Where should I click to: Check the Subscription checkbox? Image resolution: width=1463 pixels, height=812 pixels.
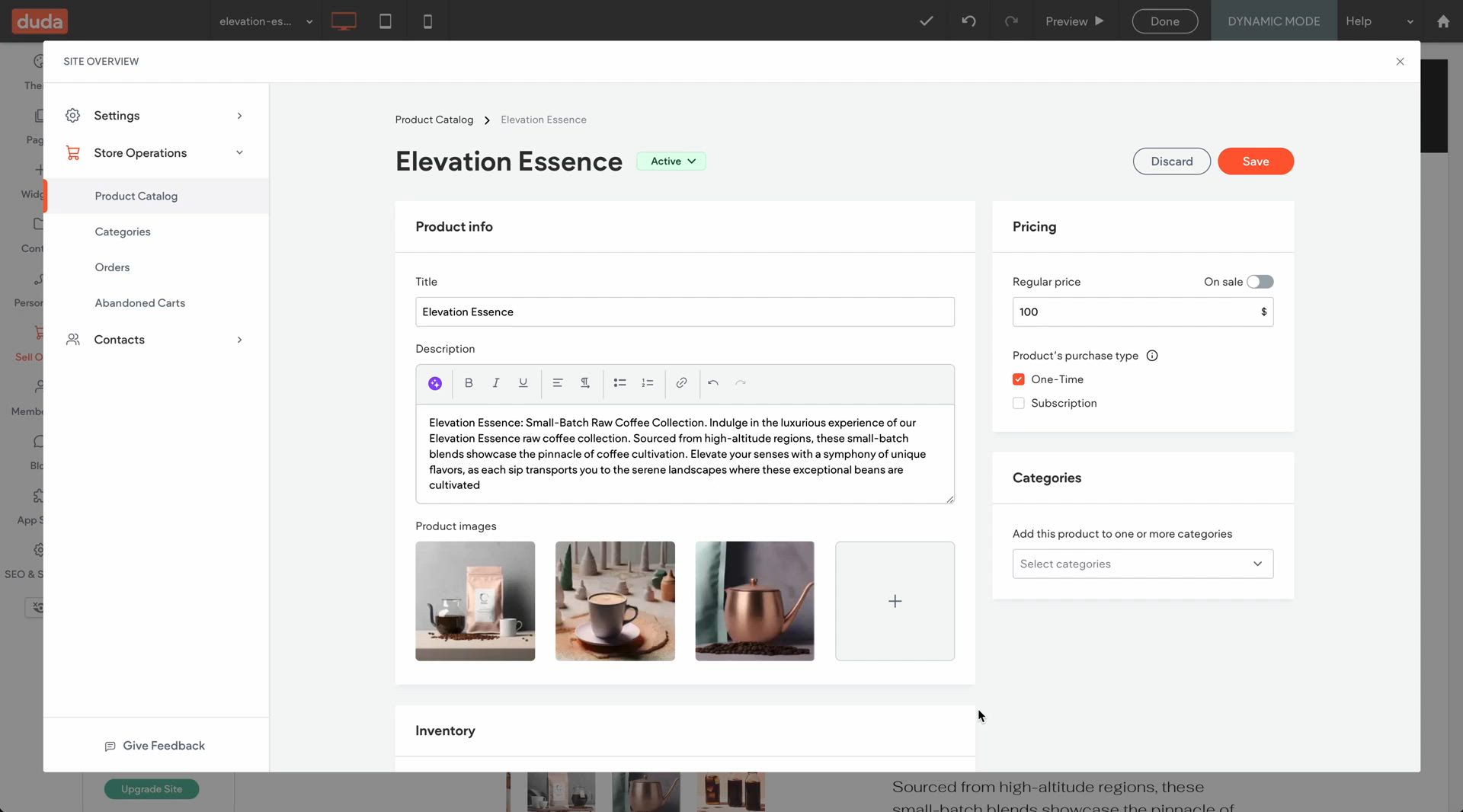pyautogui.click(x=1018, y=403)
